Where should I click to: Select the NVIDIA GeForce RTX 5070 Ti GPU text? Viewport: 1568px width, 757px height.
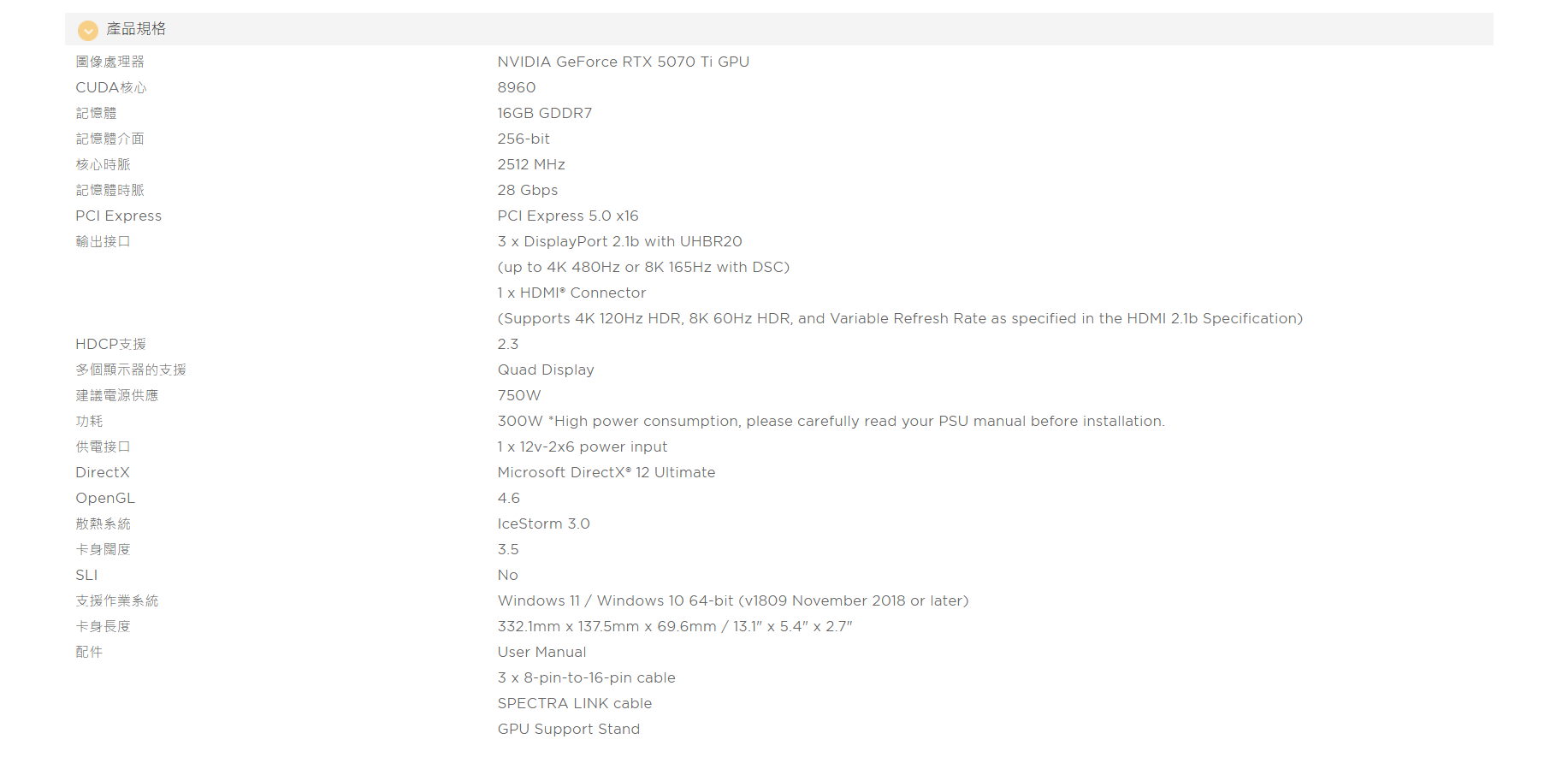(x=624, y=62)
